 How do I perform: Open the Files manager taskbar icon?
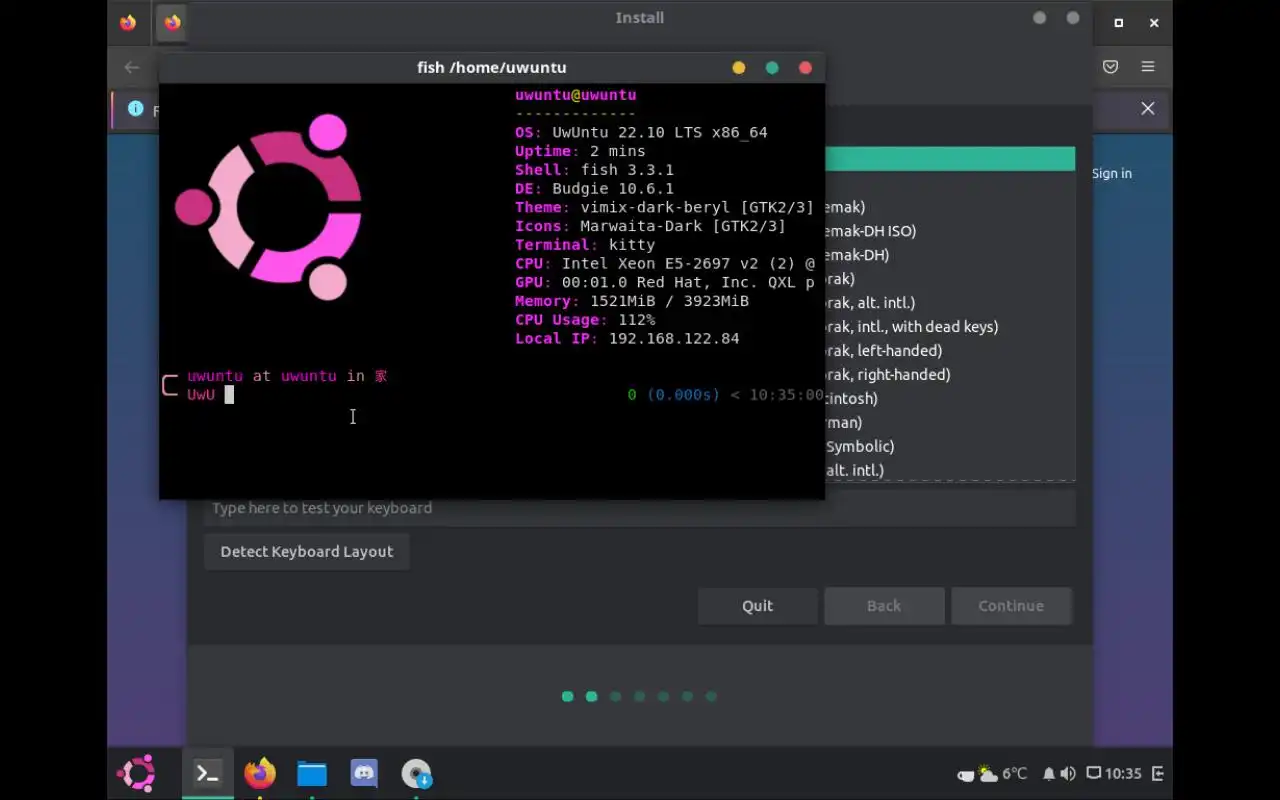[x=312, y=773]
